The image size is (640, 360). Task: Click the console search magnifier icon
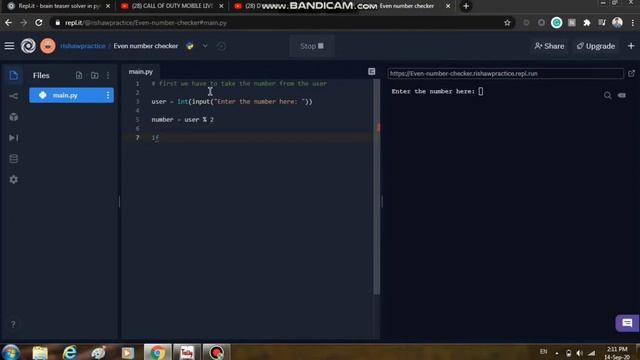click(607, 96)
